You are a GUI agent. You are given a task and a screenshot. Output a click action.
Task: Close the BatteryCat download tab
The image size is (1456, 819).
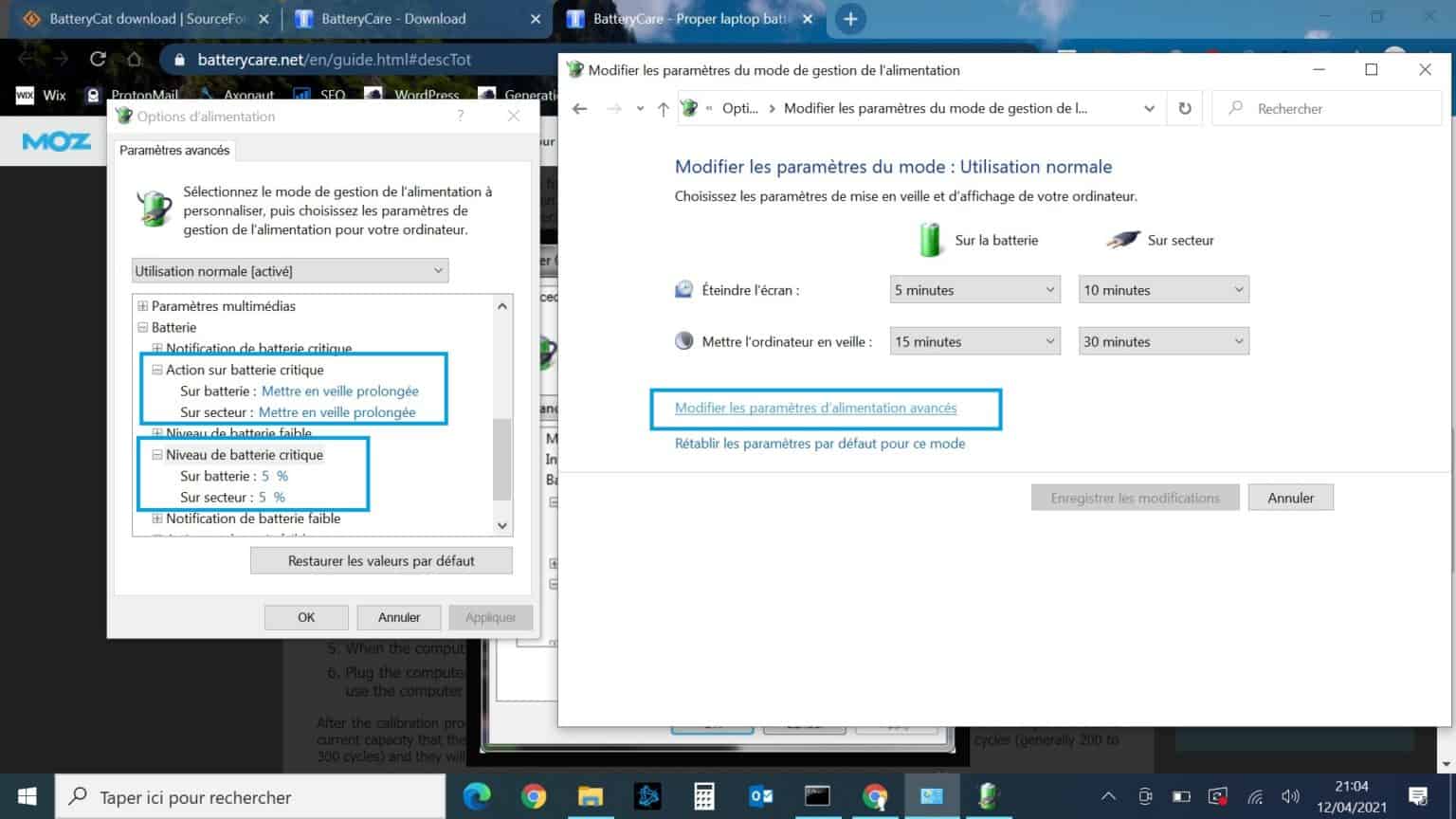tap(264, 19)
